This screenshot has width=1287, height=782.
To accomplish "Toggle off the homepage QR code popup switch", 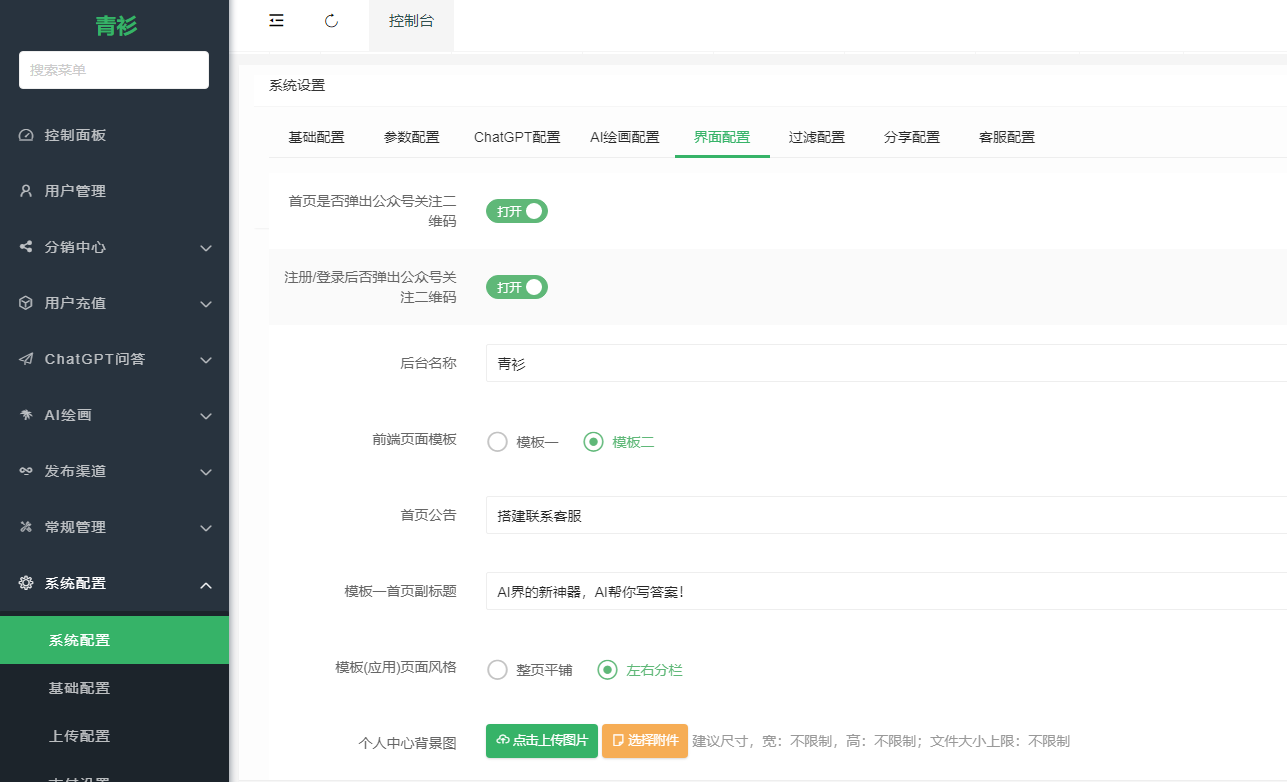I will (517, 211).
